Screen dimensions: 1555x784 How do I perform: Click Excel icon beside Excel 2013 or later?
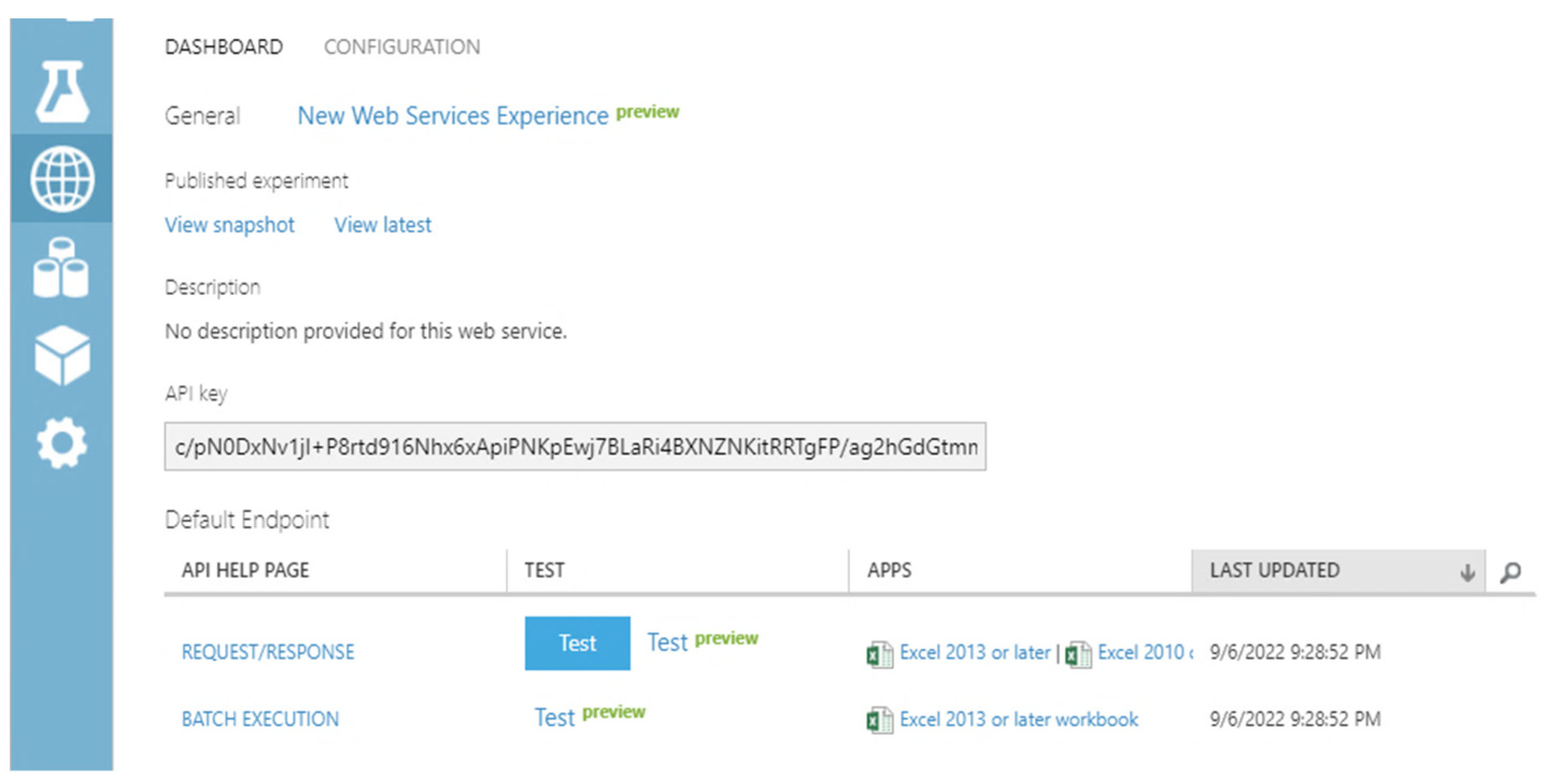pos(879,654)
